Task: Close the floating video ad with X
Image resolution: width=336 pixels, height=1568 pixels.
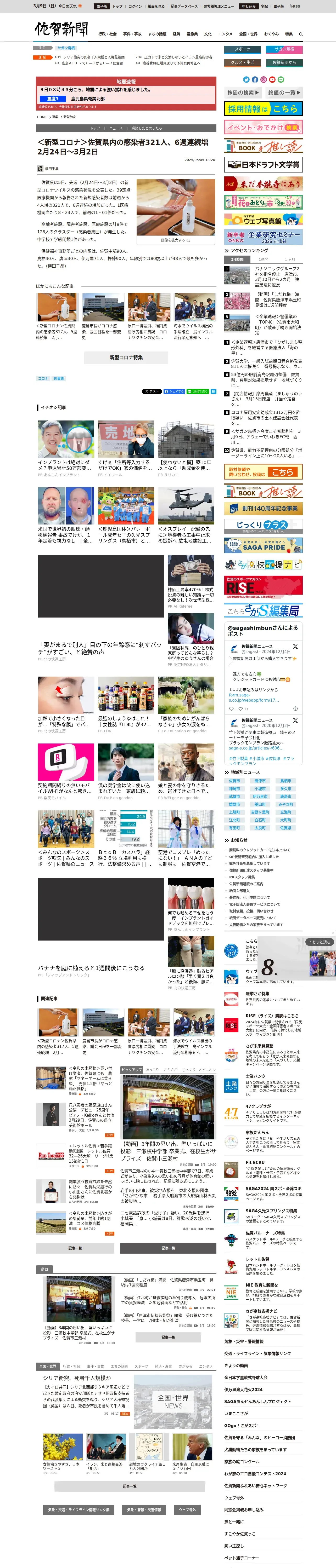Action: (x=332, y=933)
